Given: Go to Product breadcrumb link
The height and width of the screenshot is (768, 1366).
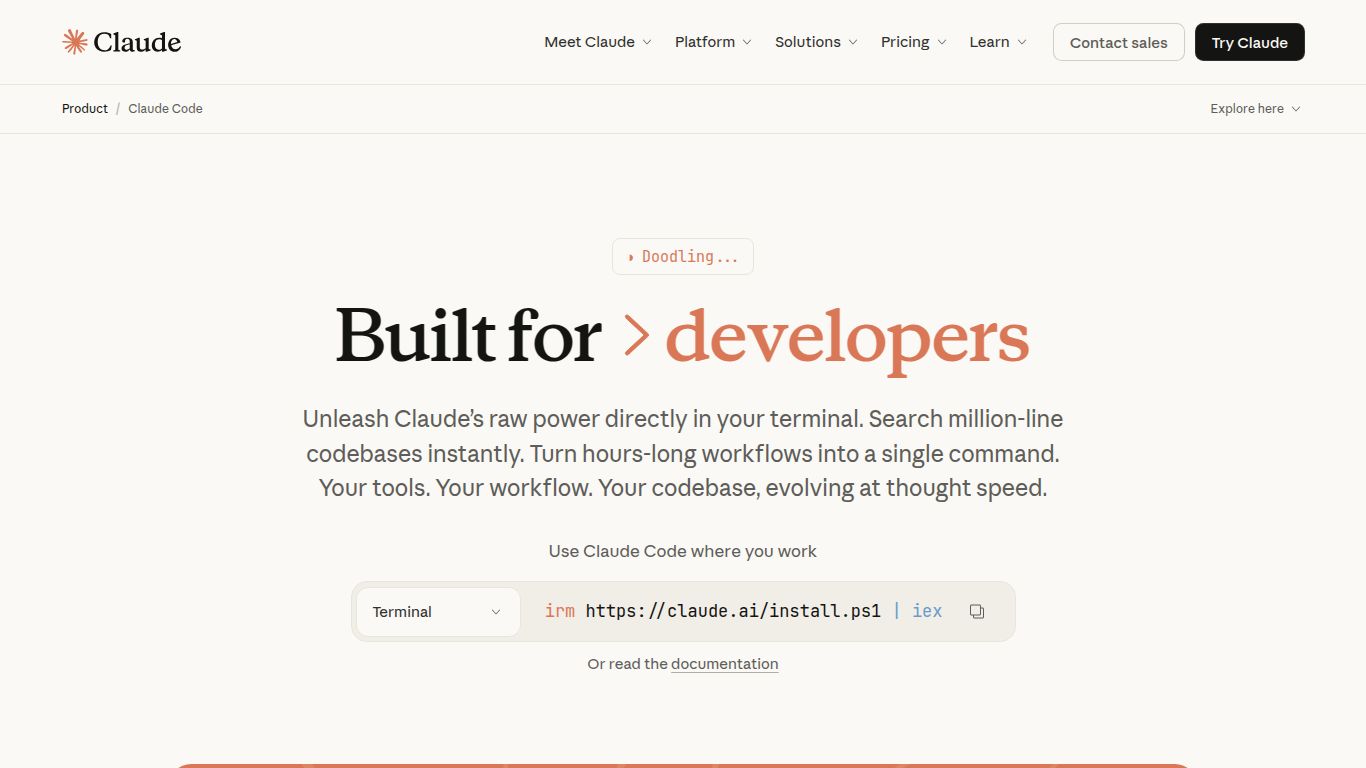Looking at the screenshot, I should point(85,108).
